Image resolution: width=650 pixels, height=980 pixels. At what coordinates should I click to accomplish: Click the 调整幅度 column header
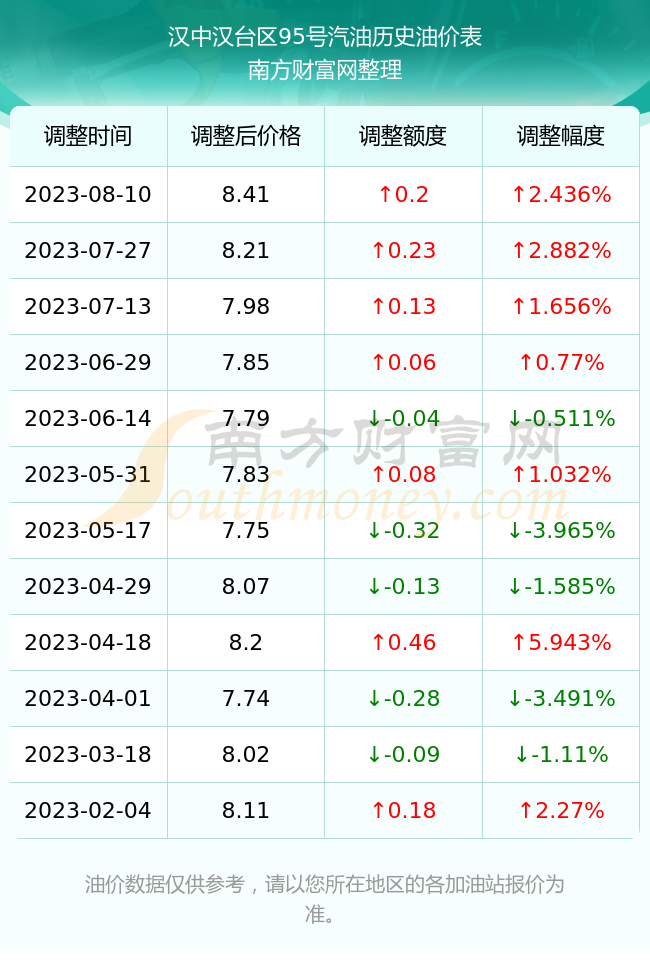click(561, 136)
